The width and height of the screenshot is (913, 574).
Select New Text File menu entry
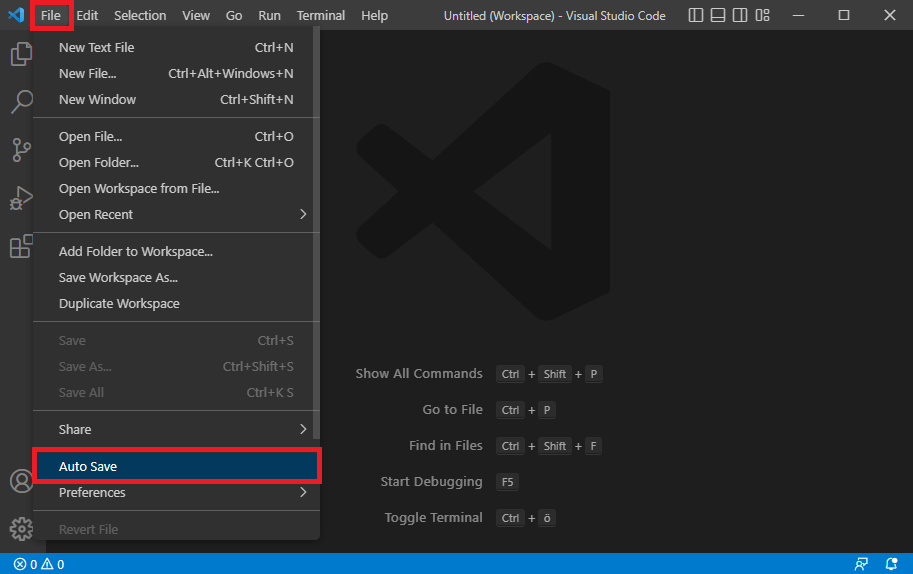click(x=176, y=48)
